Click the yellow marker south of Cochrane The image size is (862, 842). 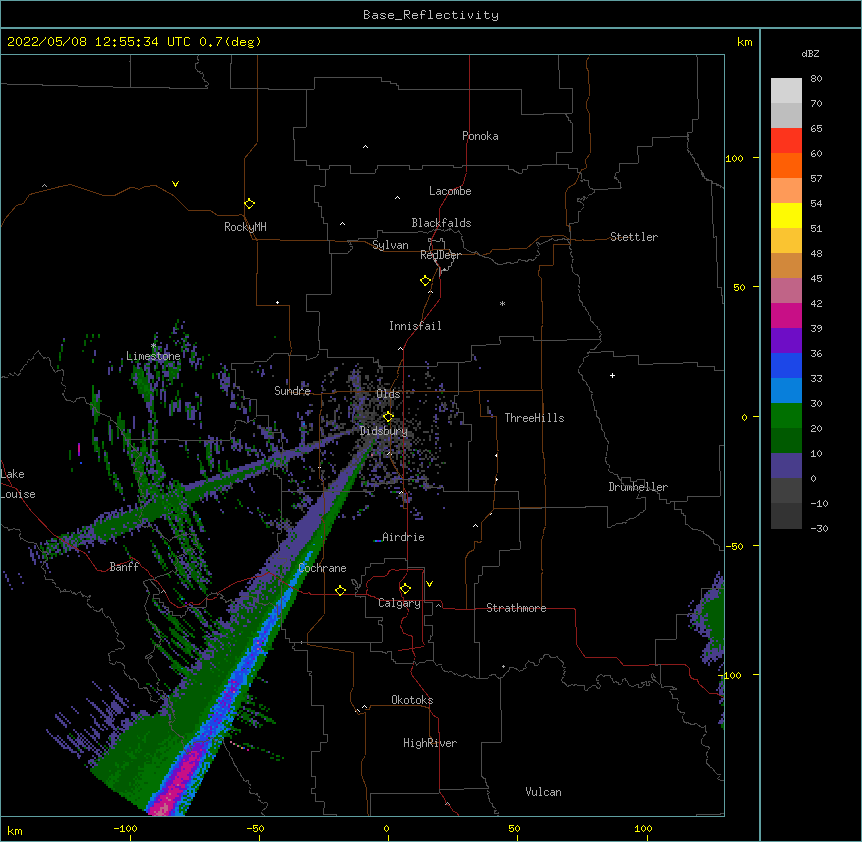[x=340, y=590]
